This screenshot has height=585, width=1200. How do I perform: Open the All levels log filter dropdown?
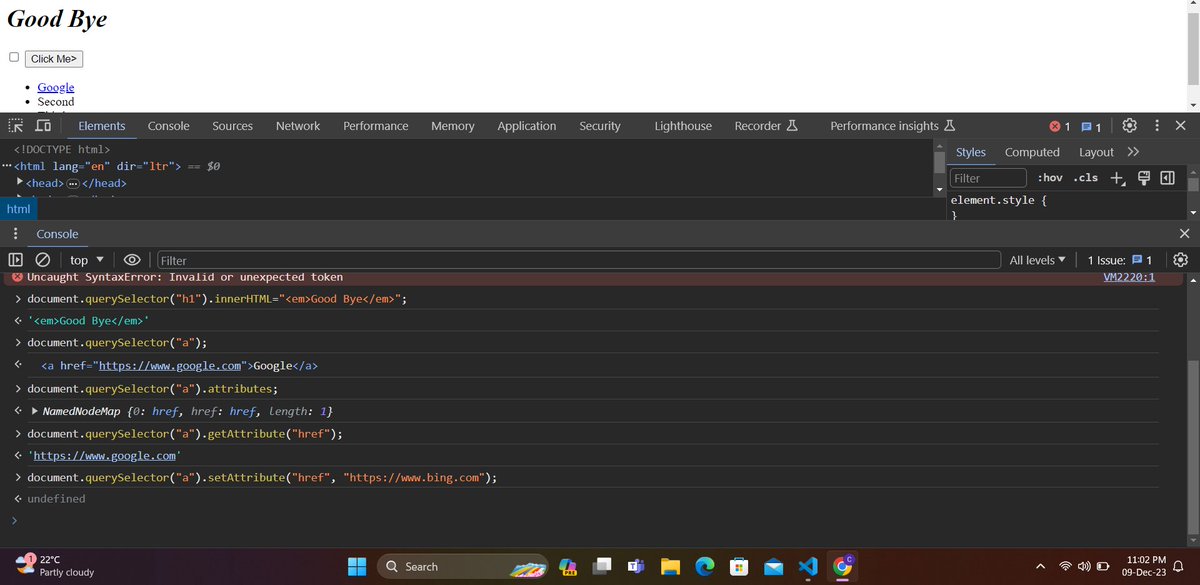(x=1037, y=259)
